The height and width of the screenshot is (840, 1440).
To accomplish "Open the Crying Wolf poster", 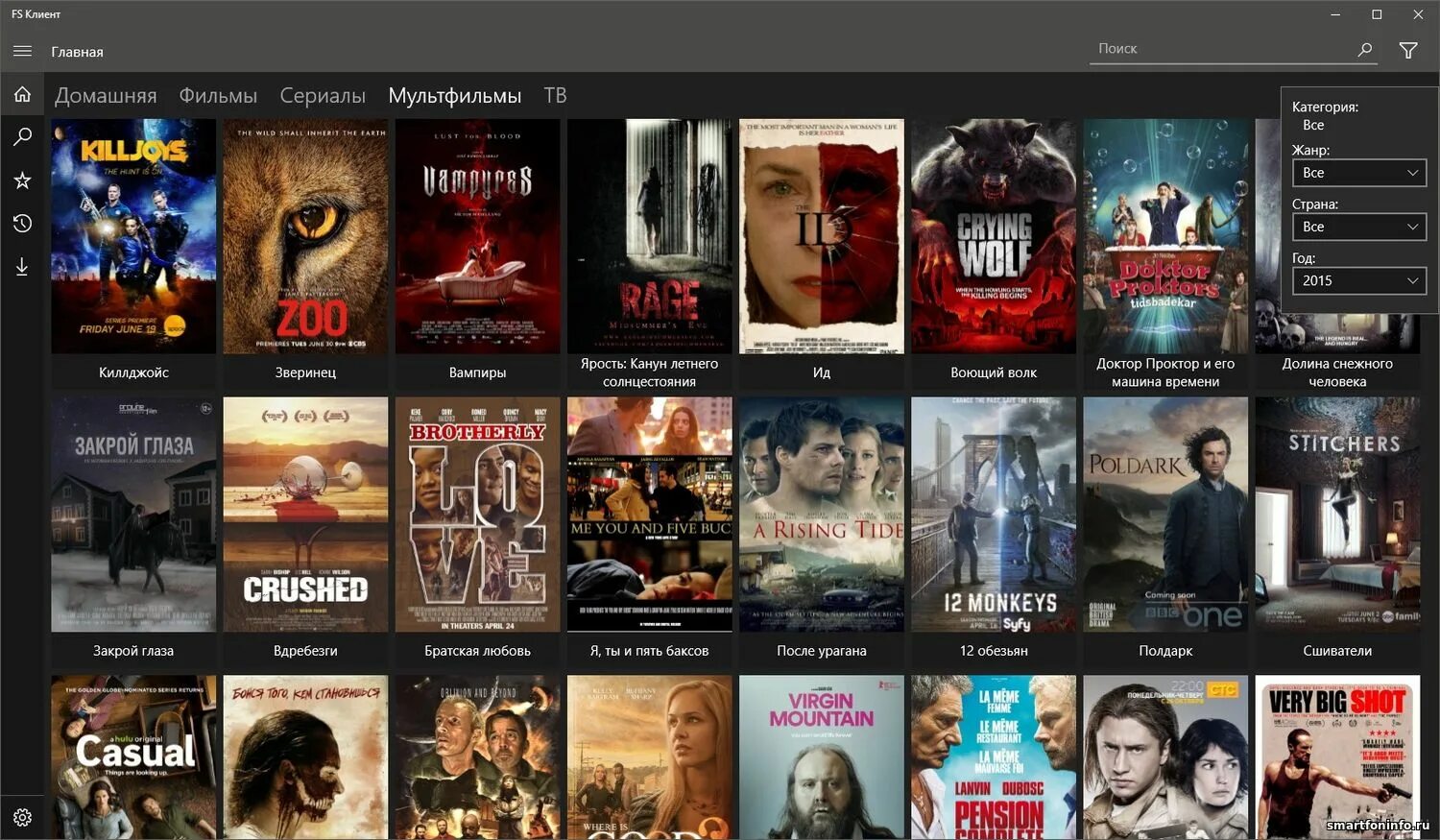I will tap(994, 236).
